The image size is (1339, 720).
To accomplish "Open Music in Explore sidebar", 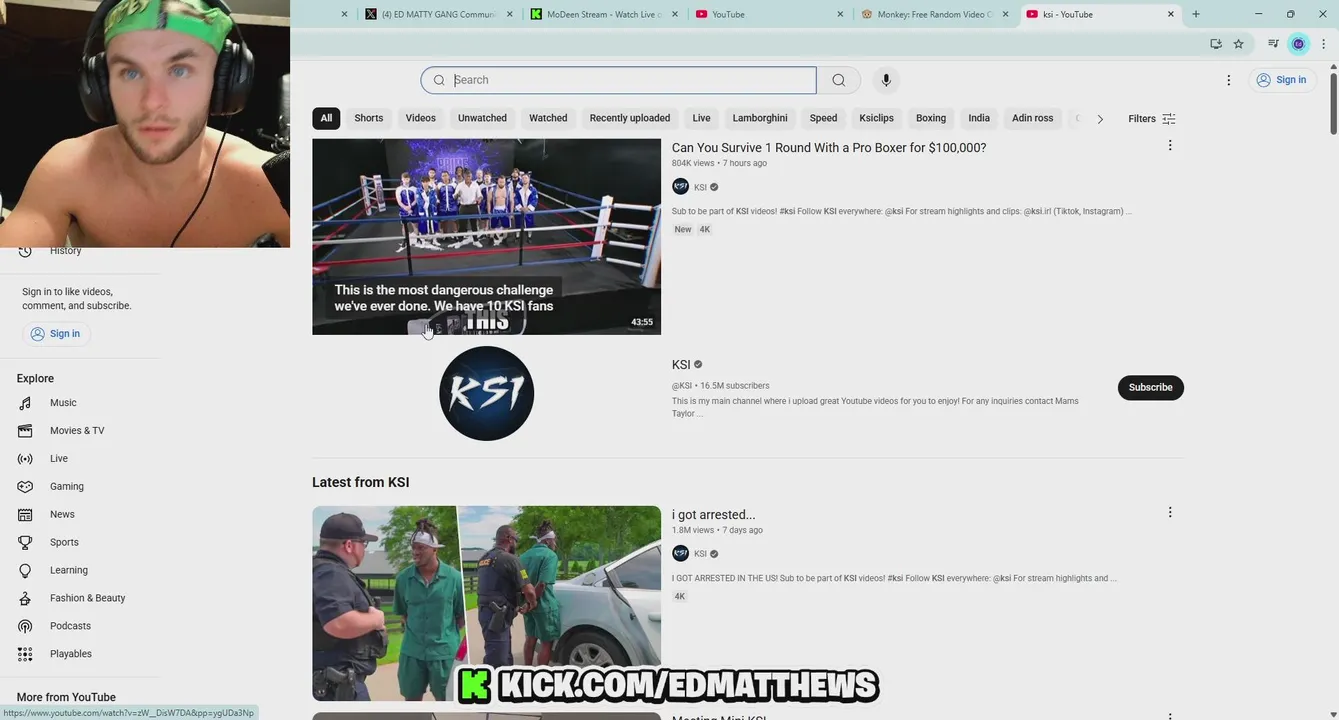I will 63,403.
